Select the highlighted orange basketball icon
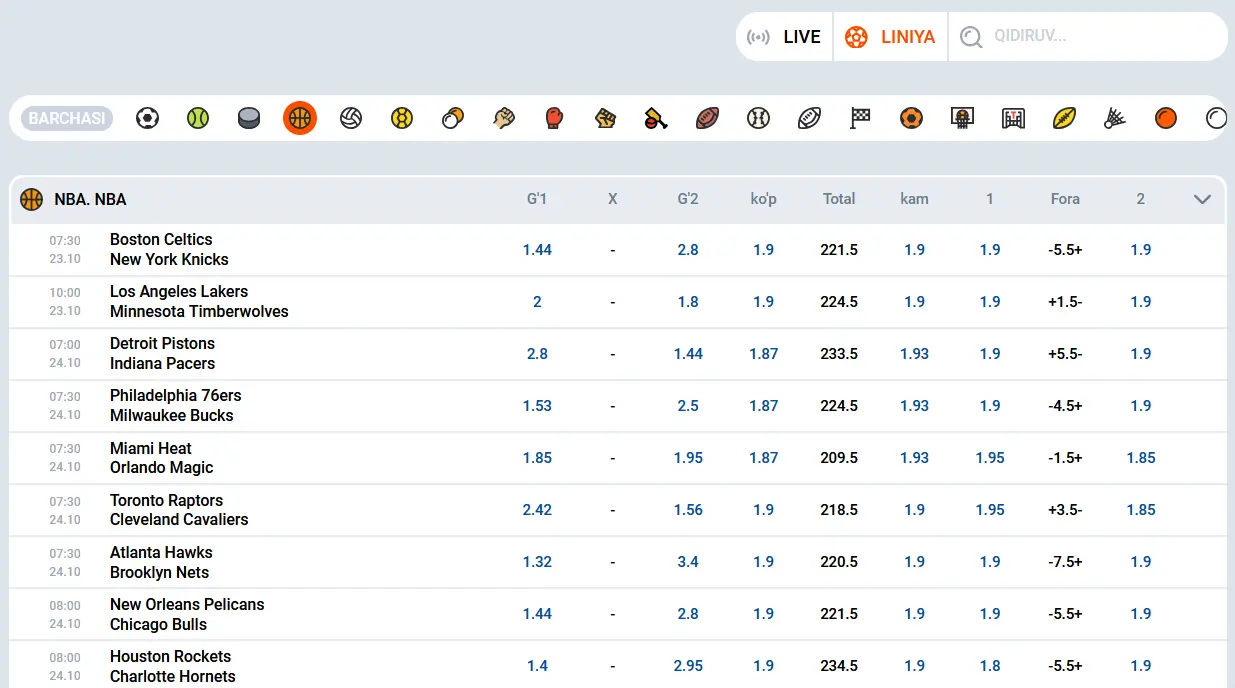Image resolution: width=1235 pixels, height=688 pixels. click(x=300, y=118)
